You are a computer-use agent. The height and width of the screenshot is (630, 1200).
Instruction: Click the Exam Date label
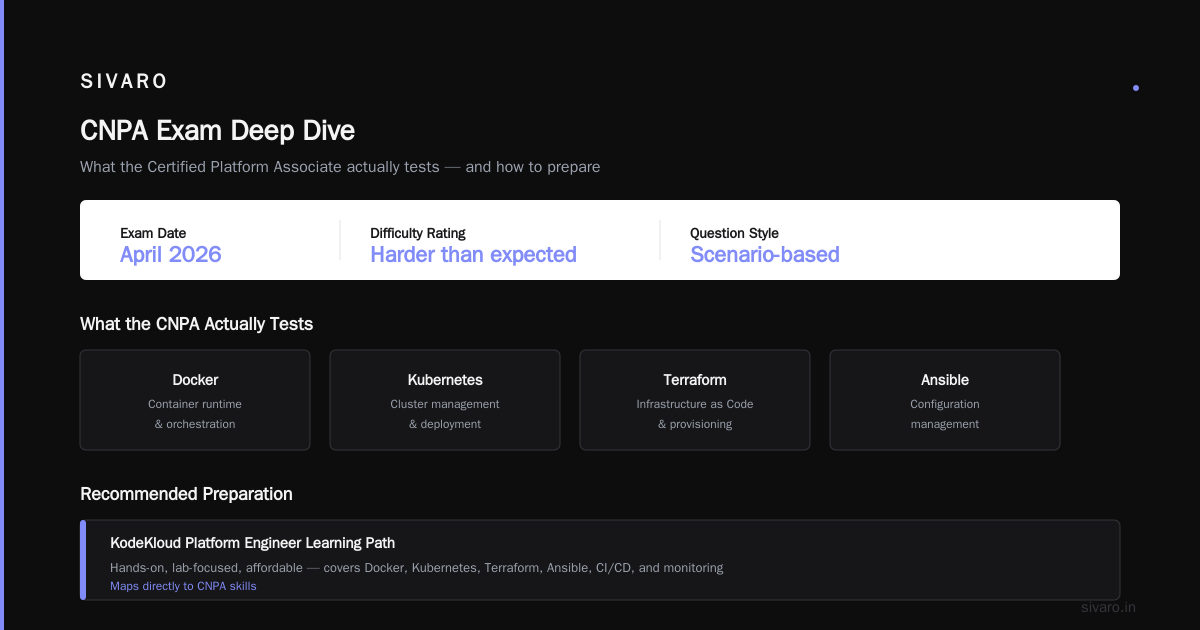coord(153,233)
